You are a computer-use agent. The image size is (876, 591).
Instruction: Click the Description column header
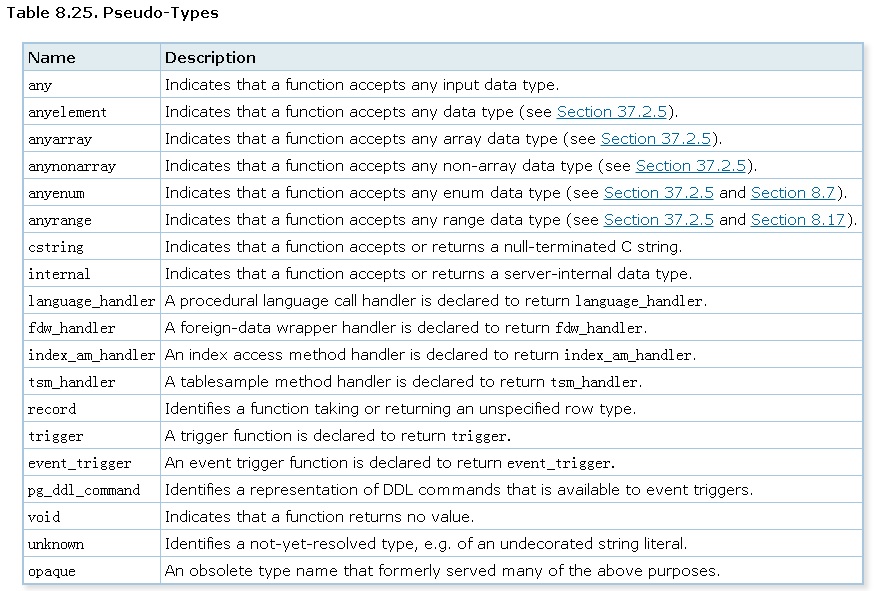(210, 58)
